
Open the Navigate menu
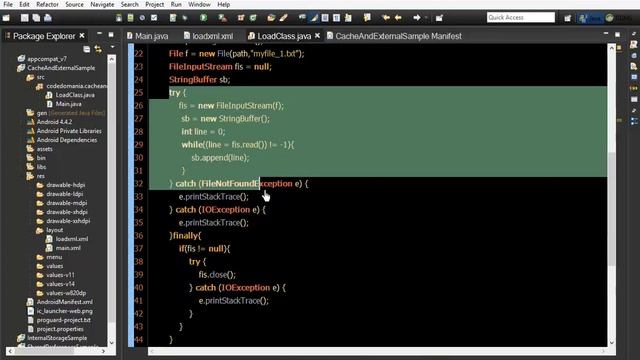click(x=102, y=4)
